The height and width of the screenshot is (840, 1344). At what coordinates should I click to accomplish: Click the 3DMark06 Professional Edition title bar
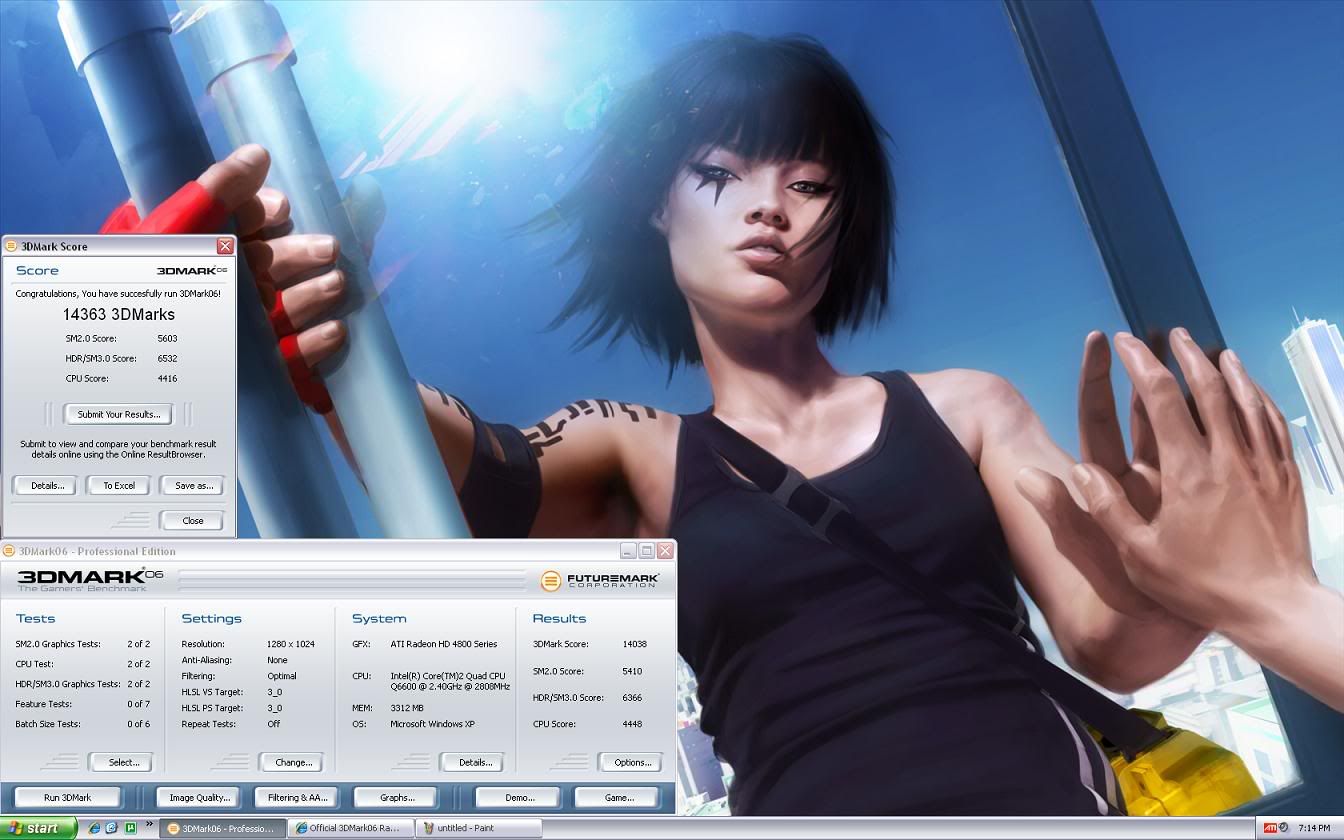tap(338, 551)
